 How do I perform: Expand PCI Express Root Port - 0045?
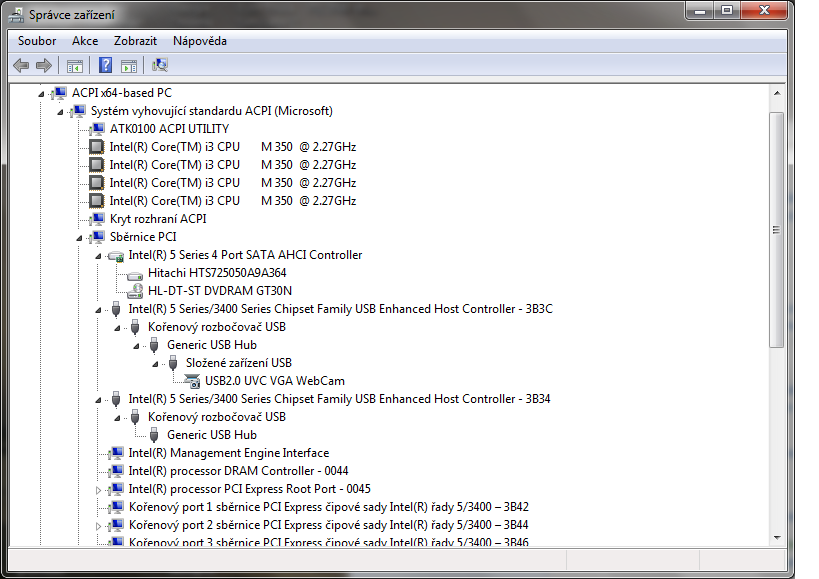98,490
